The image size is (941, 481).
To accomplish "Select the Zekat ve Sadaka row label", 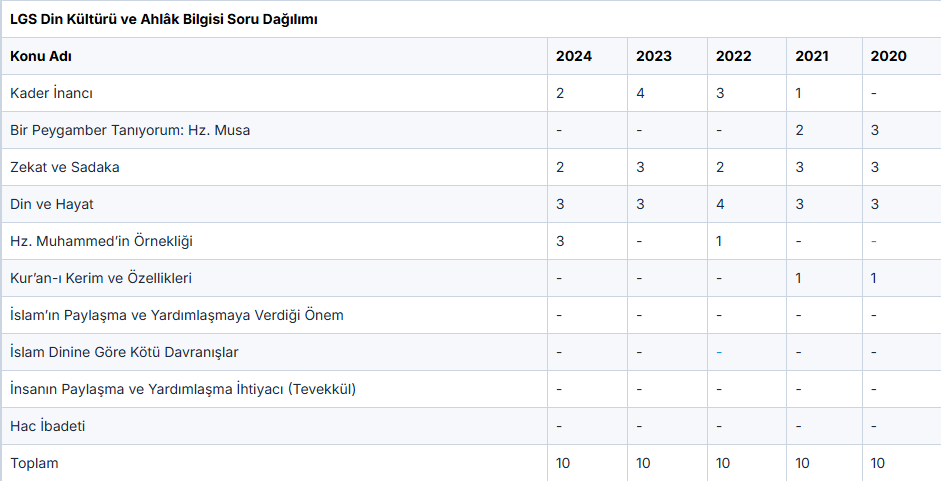I will (x=65, y=167).
